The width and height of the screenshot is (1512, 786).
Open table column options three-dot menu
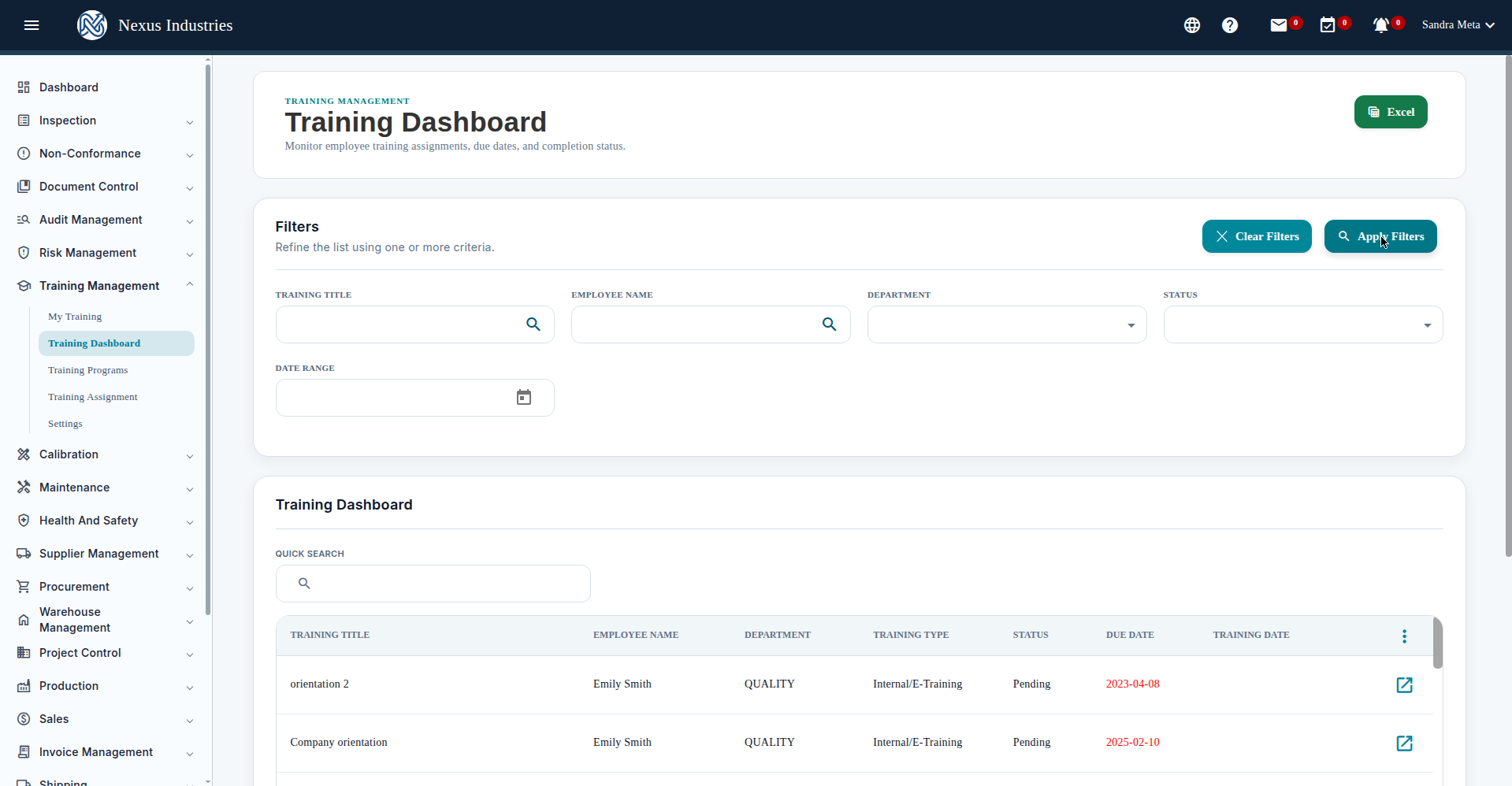[1404, 636]
